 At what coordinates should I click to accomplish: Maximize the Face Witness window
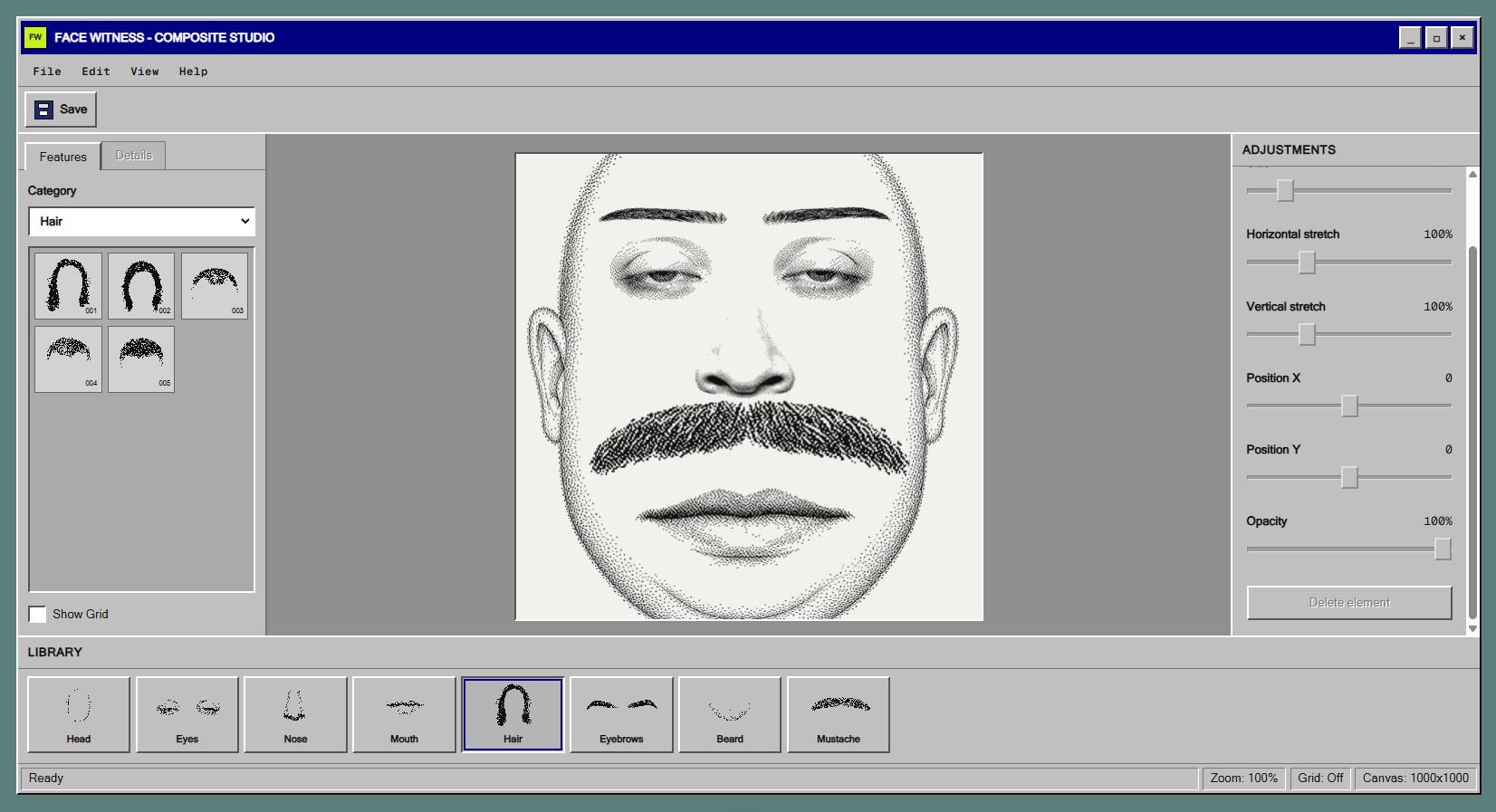click(x=1436, y=38)
